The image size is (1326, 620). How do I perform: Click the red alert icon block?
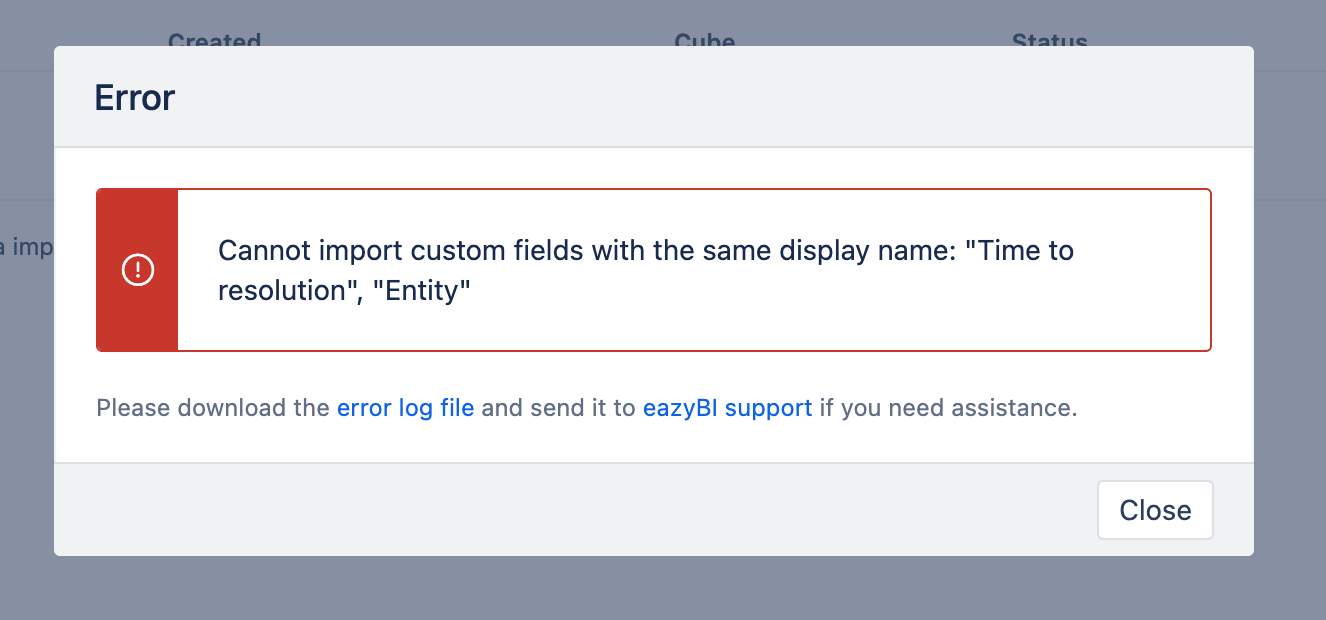(x=137, y=270)
